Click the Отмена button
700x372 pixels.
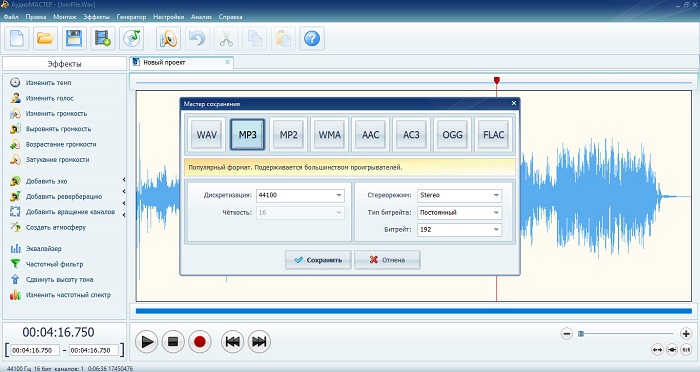(387, 260)
